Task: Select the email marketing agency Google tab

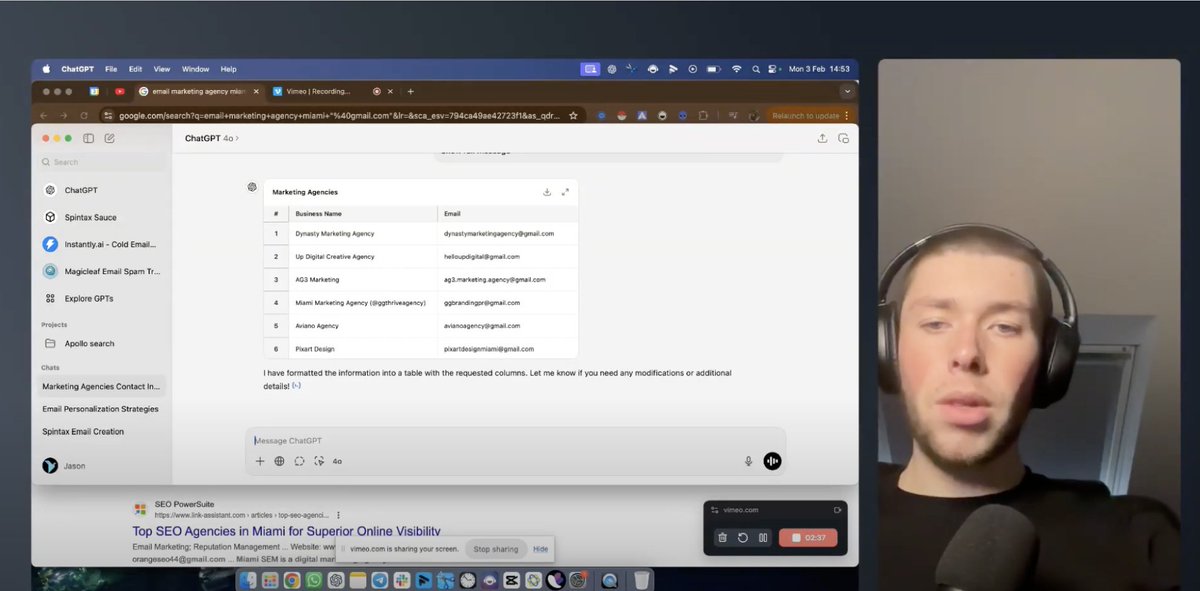Action: coord(198,91)
